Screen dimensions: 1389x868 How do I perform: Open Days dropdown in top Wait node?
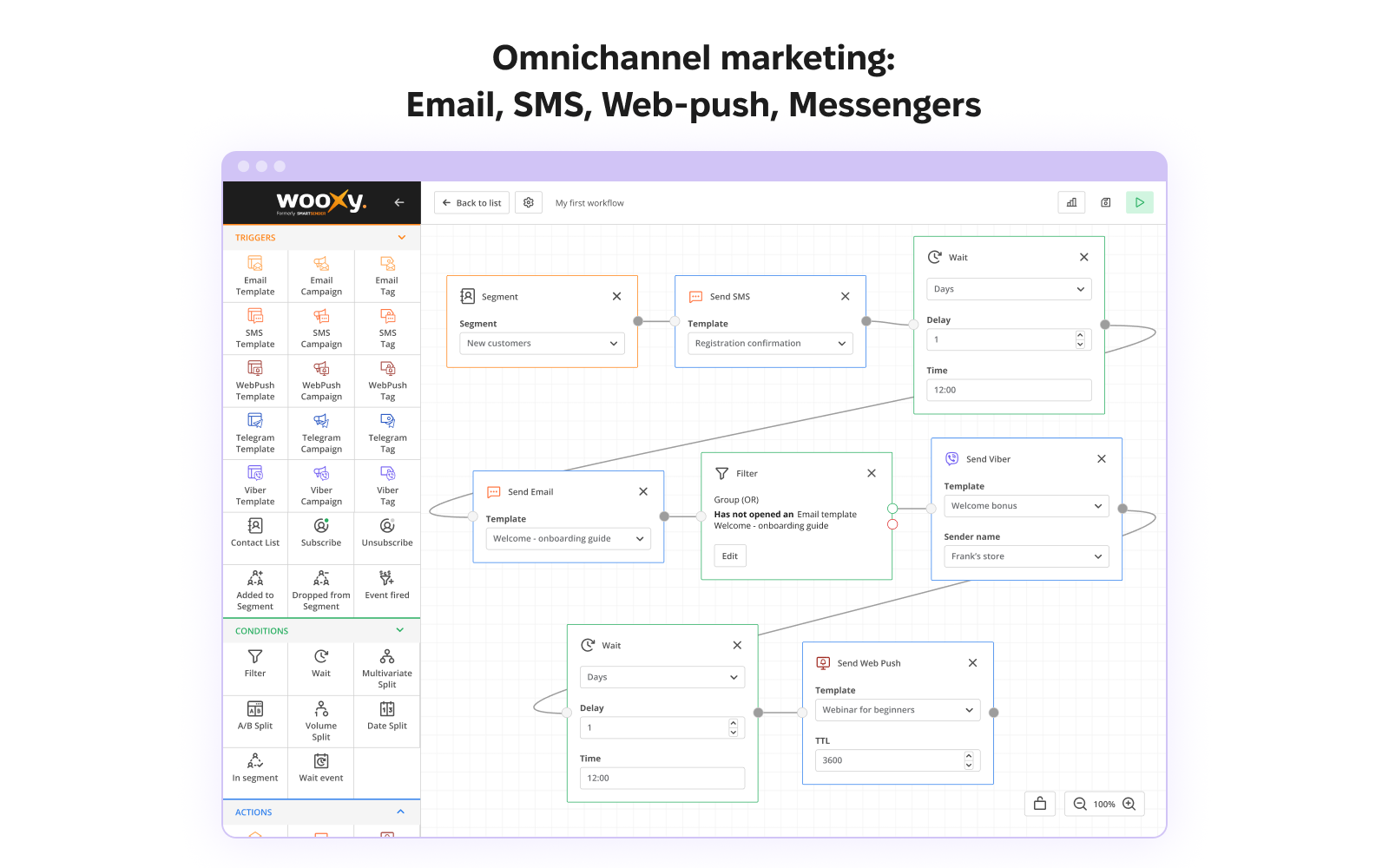[1009, 289]
